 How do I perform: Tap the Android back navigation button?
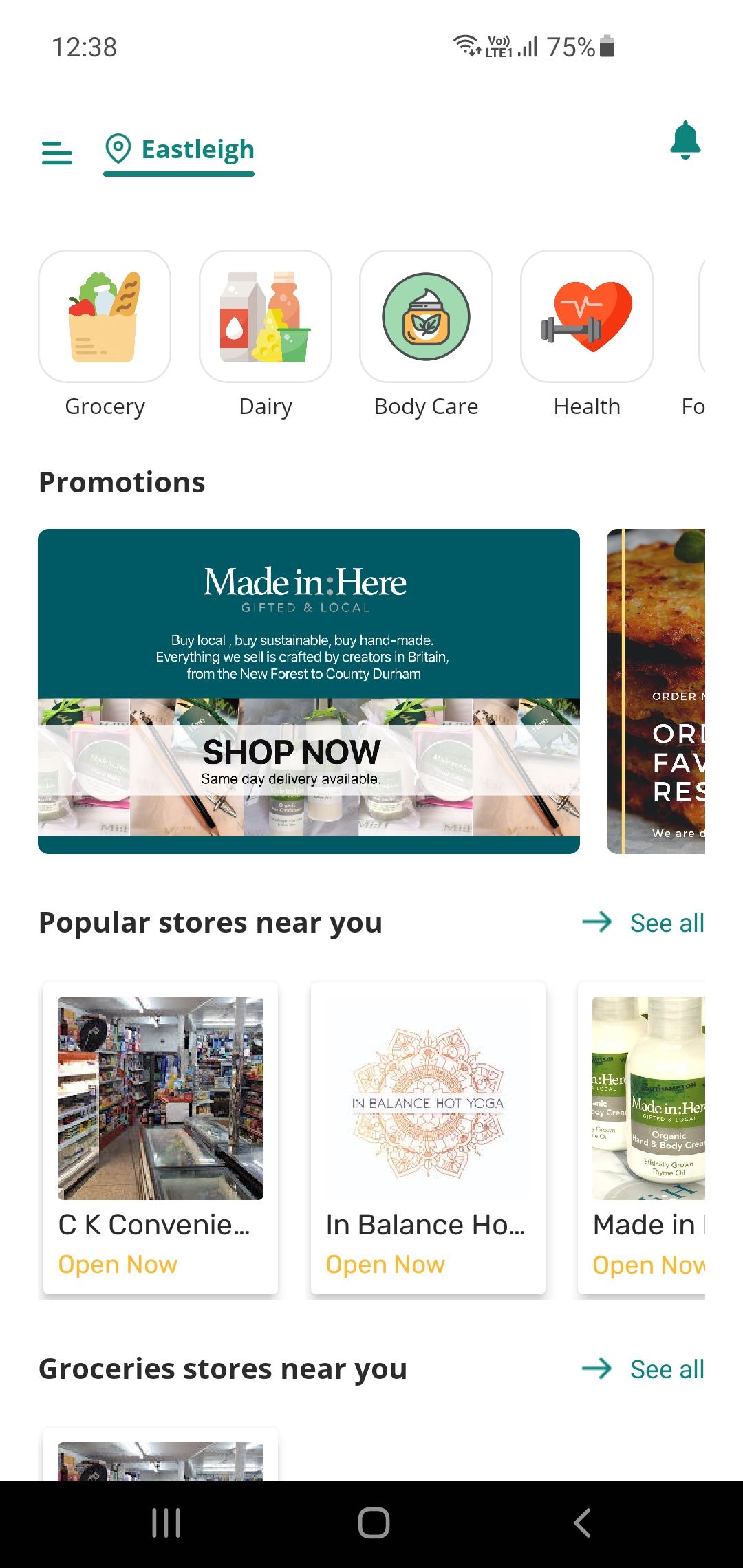[x=582, y=1523]
